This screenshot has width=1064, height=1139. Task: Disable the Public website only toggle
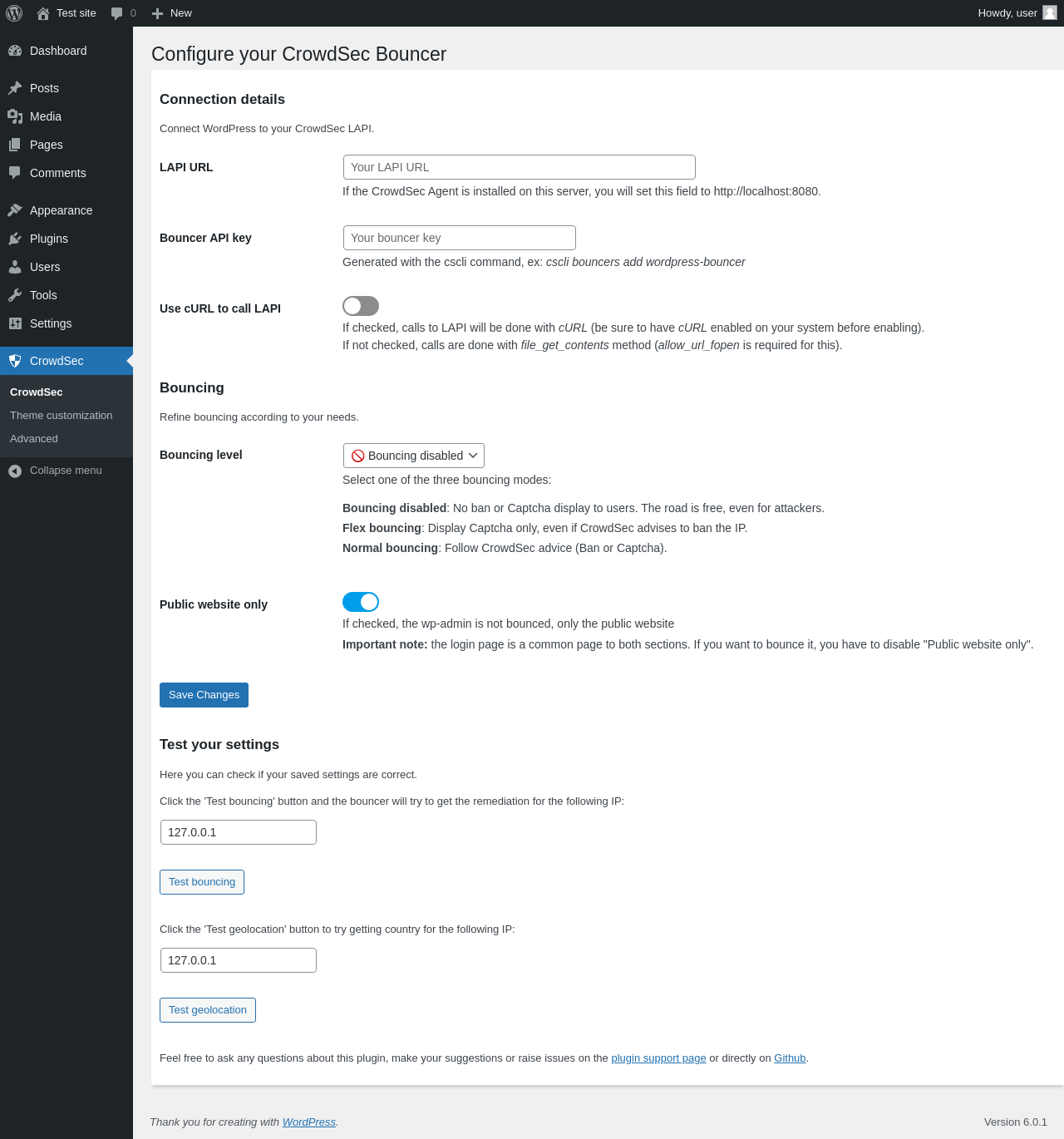coord(361,602)
